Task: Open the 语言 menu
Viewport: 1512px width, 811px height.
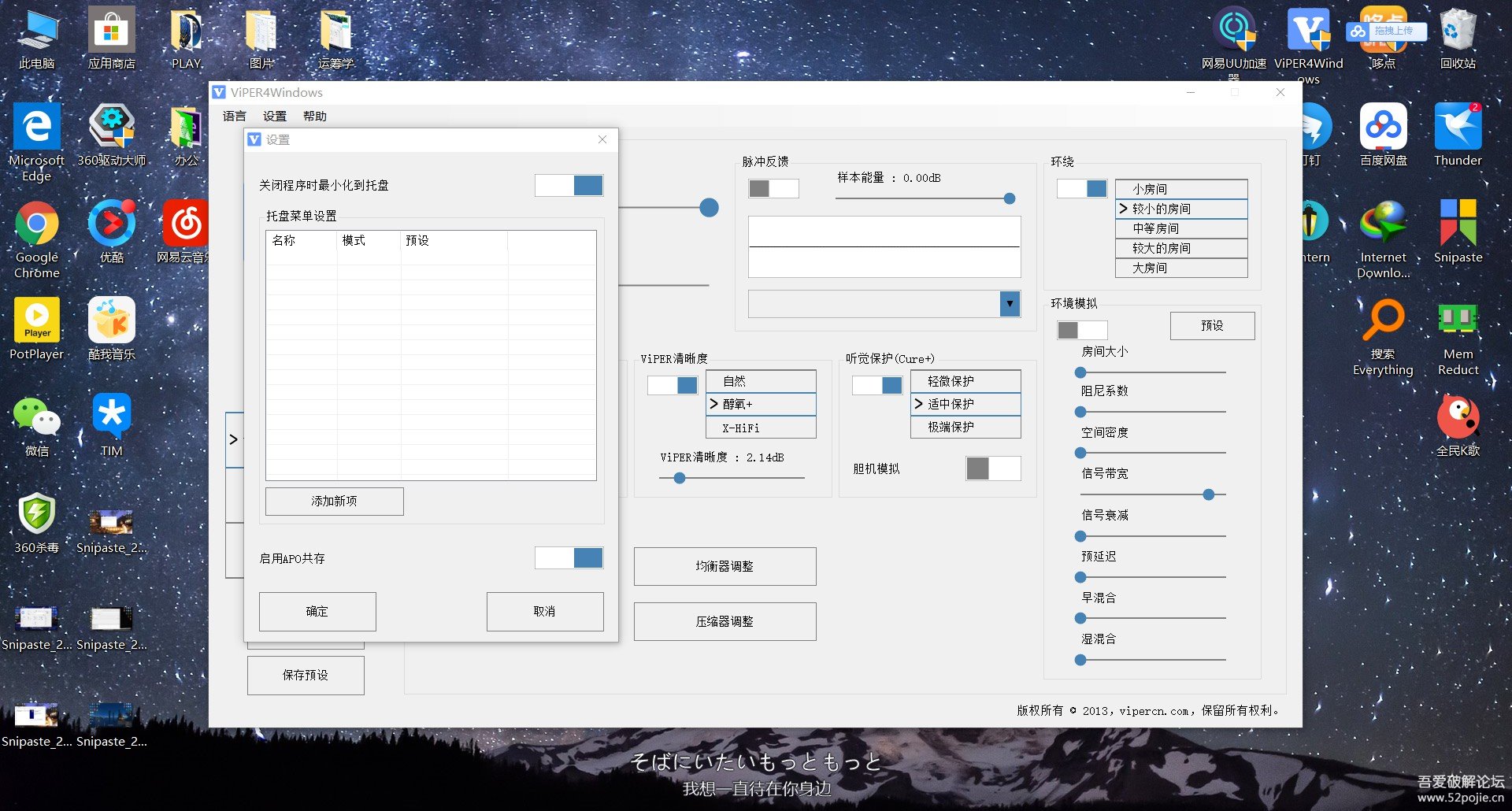Action: [x=235, y=116]
